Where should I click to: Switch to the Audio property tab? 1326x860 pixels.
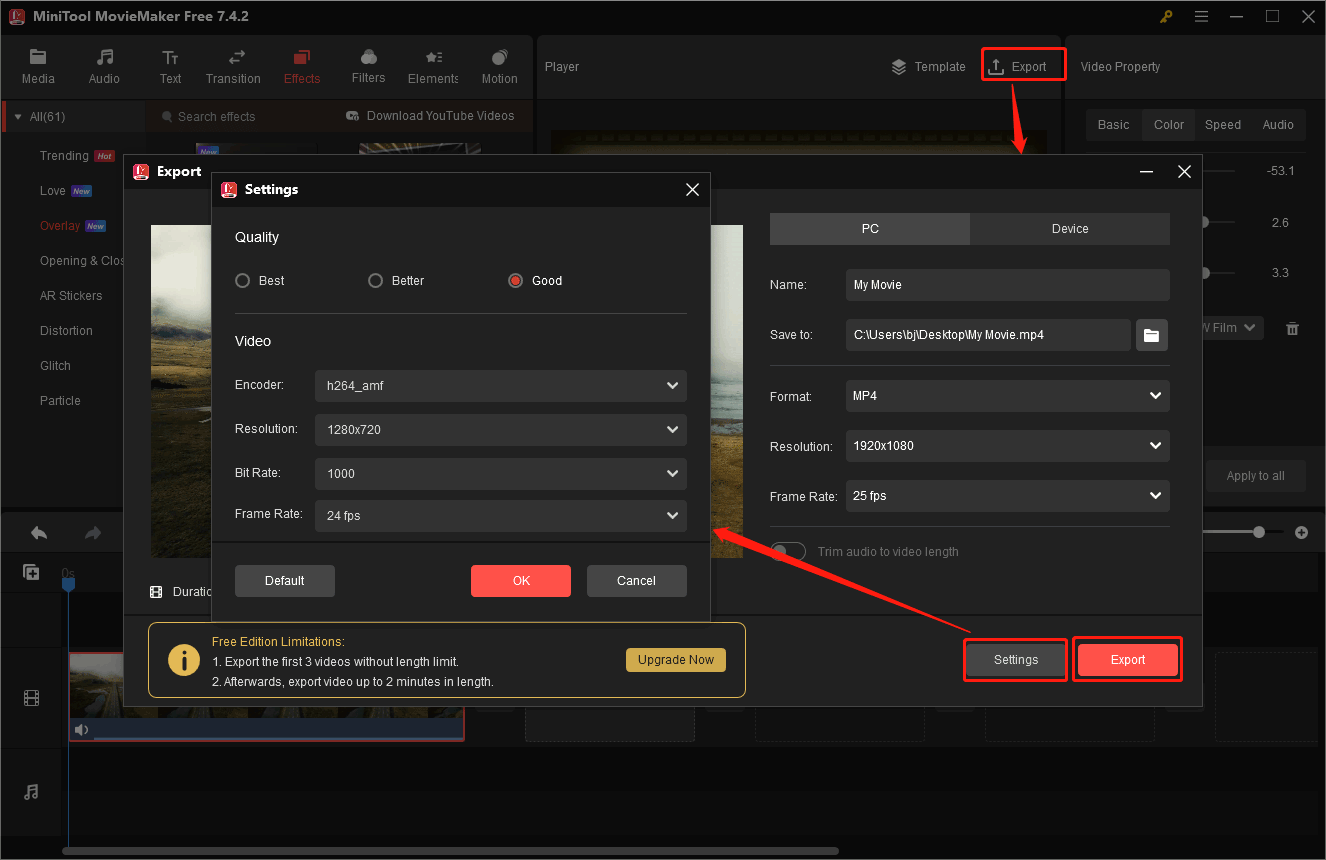(1278, 125)
